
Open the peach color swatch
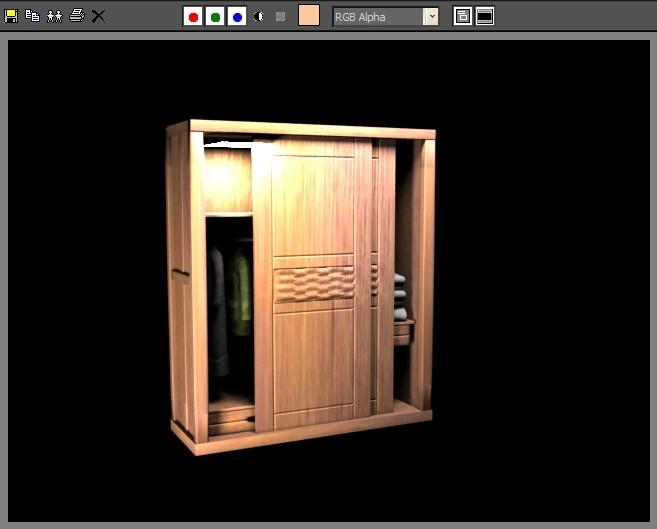pos(309,15)
